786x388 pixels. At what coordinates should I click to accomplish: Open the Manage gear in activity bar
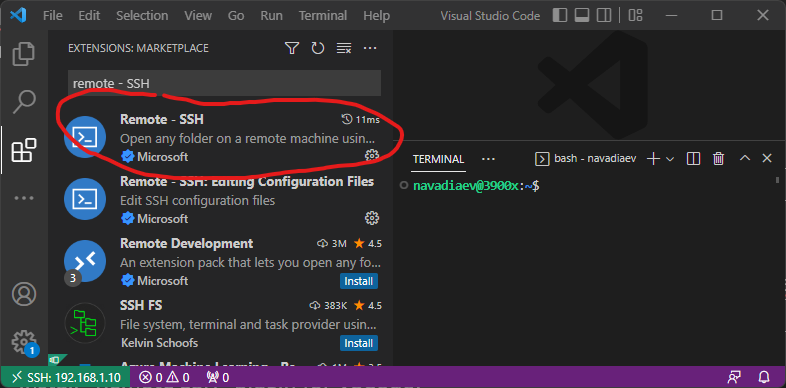(24, 341)
